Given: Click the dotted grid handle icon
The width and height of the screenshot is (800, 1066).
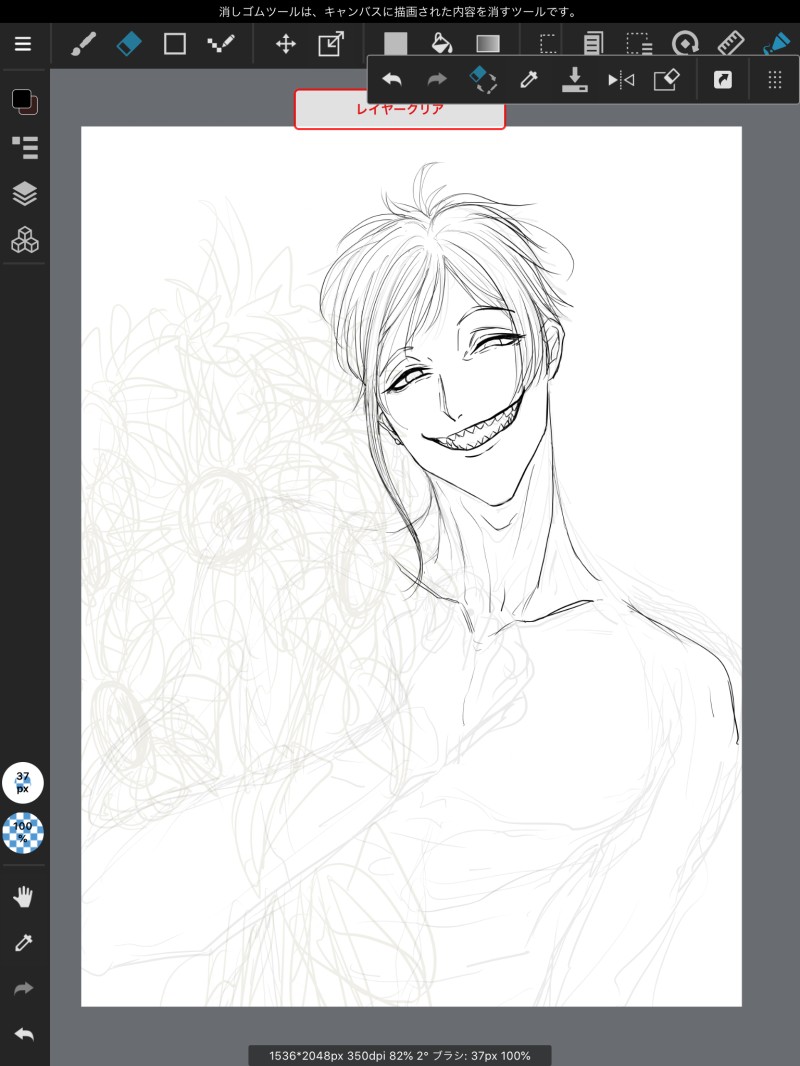Looking at the screenshot, I should click(775, 80).
